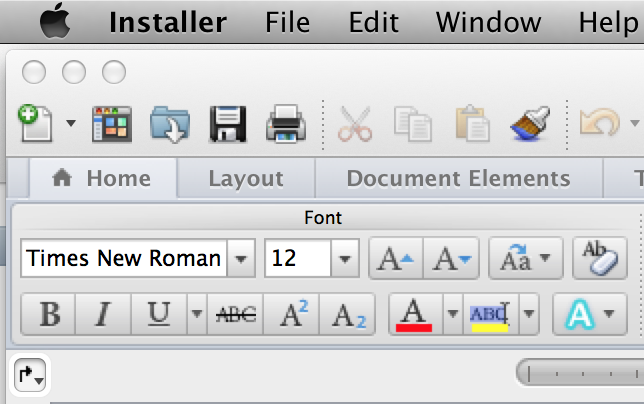Open the Change Case dropdown
Screen dimensions: 644x404
[525, 259]
